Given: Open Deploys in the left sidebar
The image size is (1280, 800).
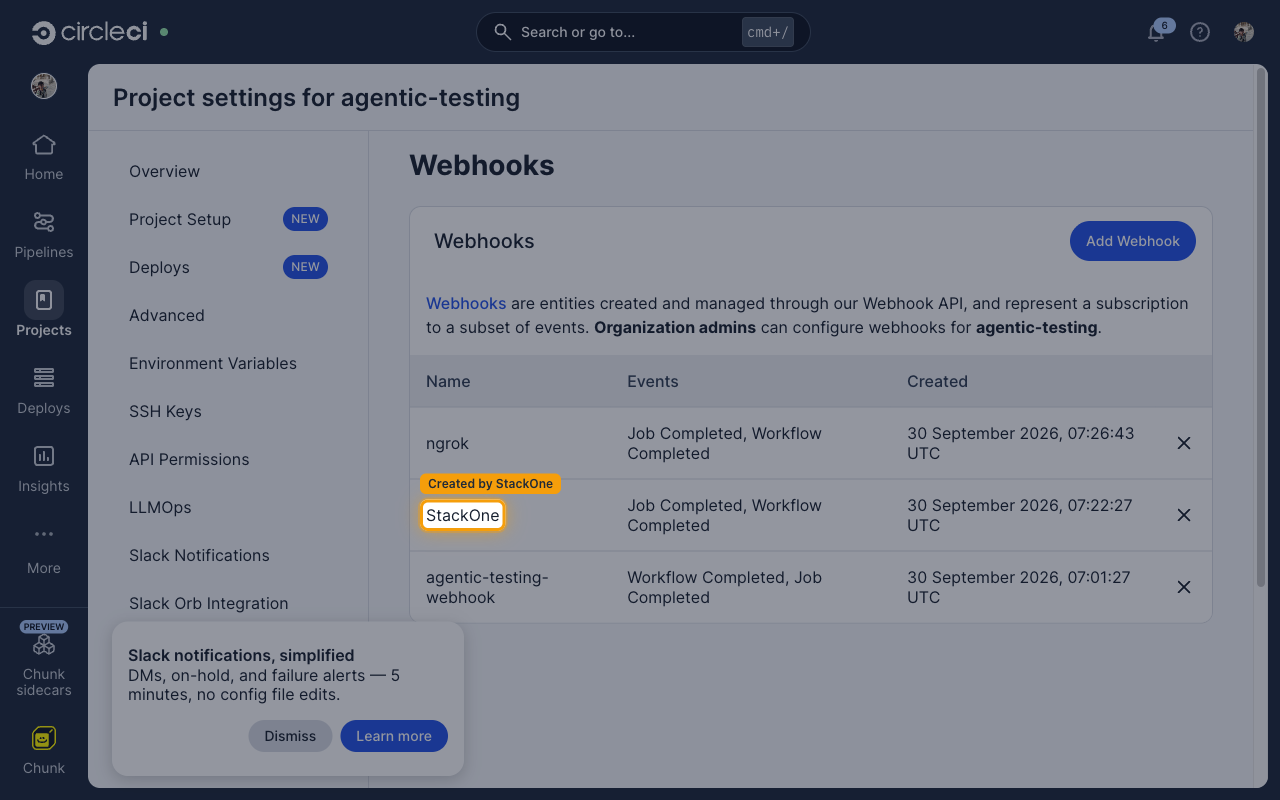Looking at the screenshot, I should coord(44,392).
